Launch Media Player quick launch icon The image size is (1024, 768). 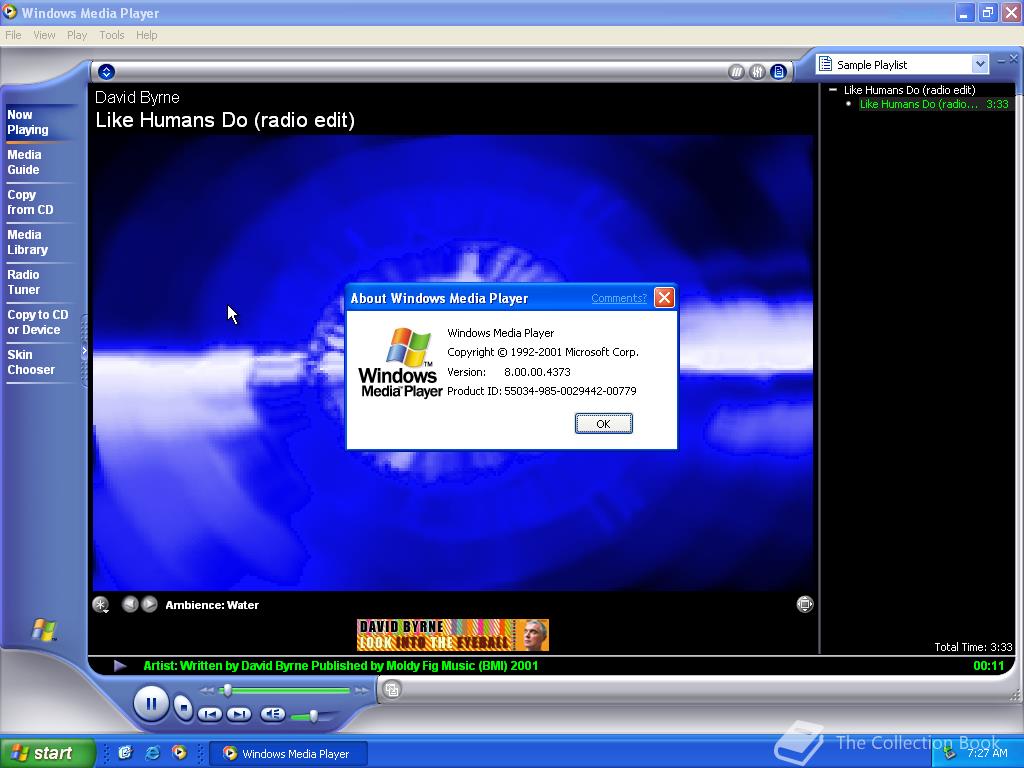pyautogui.click(x=179, y=753)
